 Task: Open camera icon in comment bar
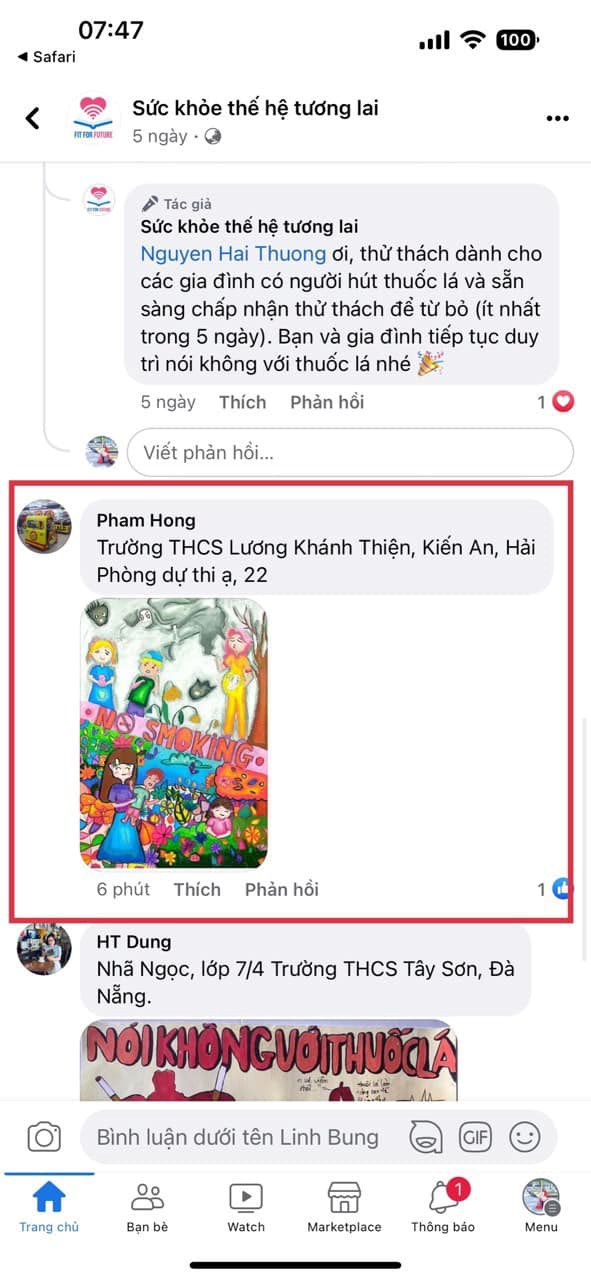[43, 1137]
